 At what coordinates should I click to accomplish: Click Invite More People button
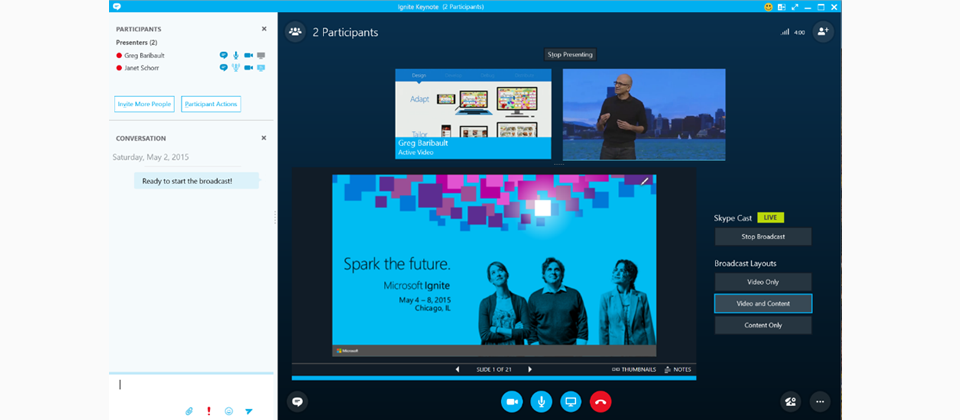(x=144, y=104)
